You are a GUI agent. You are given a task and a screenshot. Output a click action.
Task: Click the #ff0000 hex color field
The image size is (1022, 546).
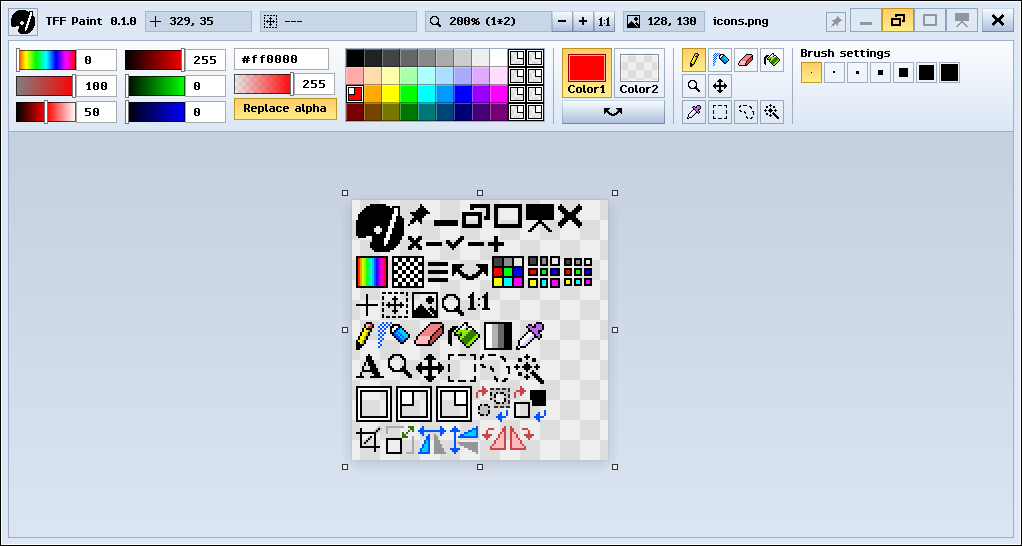(x=281, y=60)
